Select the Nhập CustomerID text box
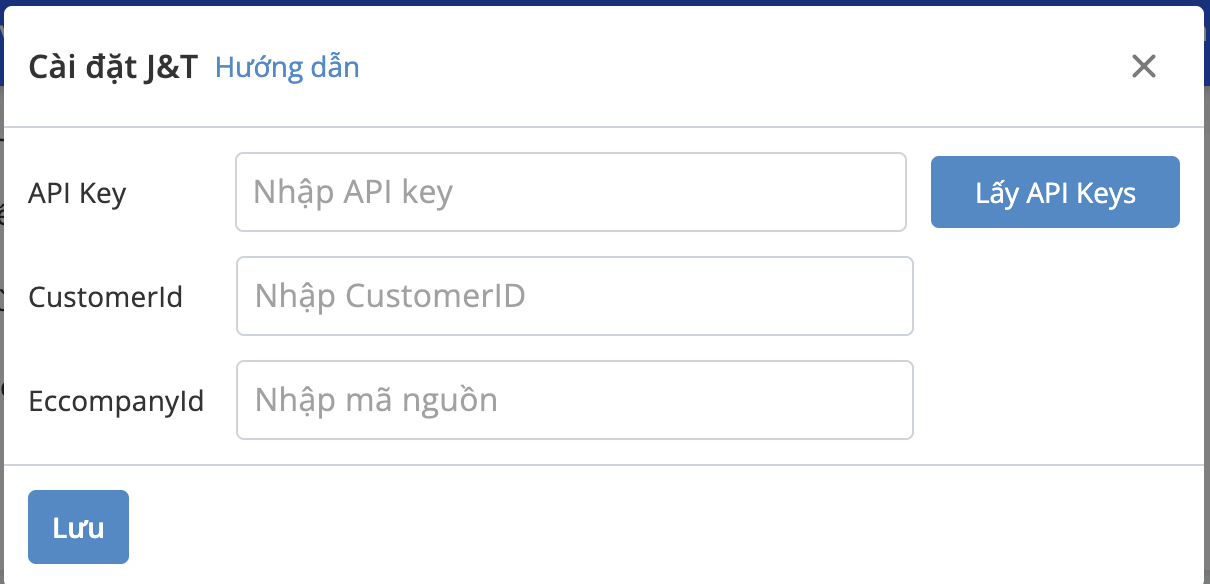 point(575,296)
